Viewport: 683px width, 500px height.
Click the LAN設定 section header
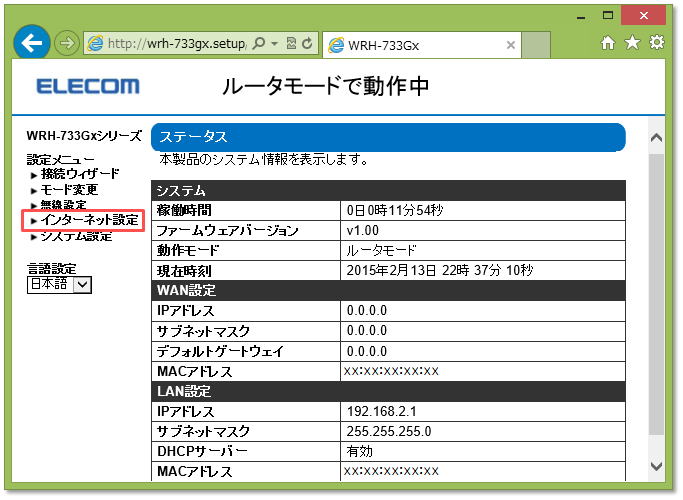click(x=388, y=391)
